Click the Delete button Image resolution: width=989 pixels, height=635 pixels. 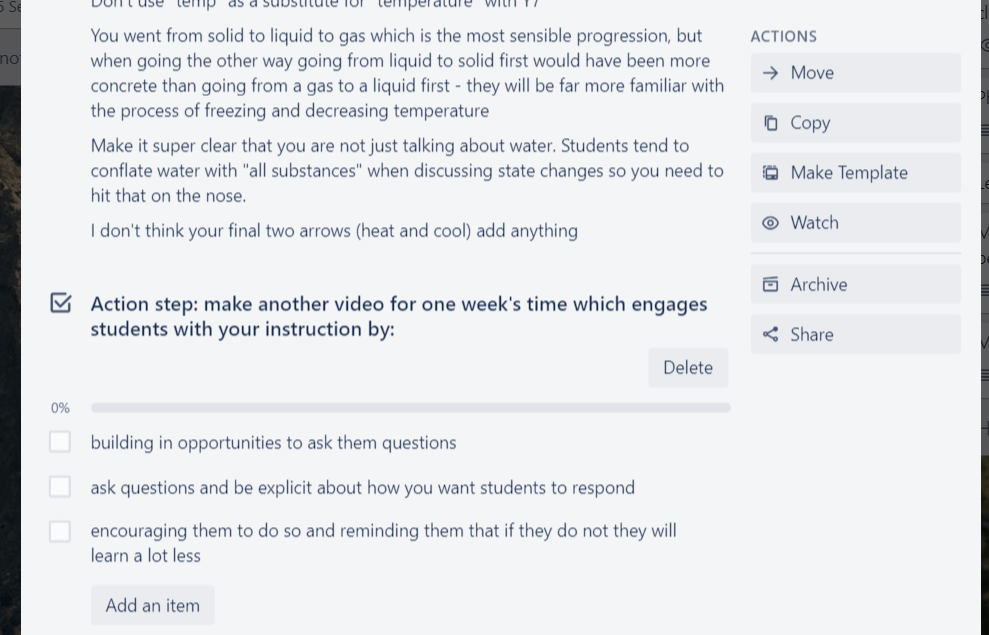[688, 367]
